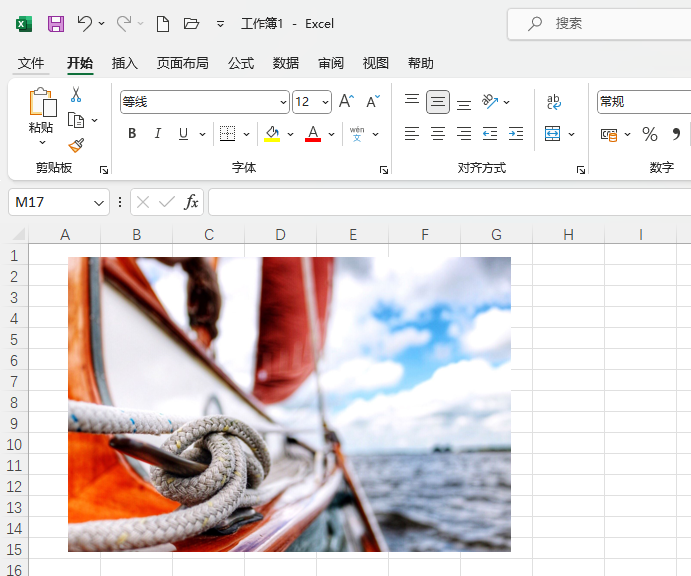This screenshot has height=576, width=691.
Task: Open fill color palette arrow
Action: pos(290,134)
